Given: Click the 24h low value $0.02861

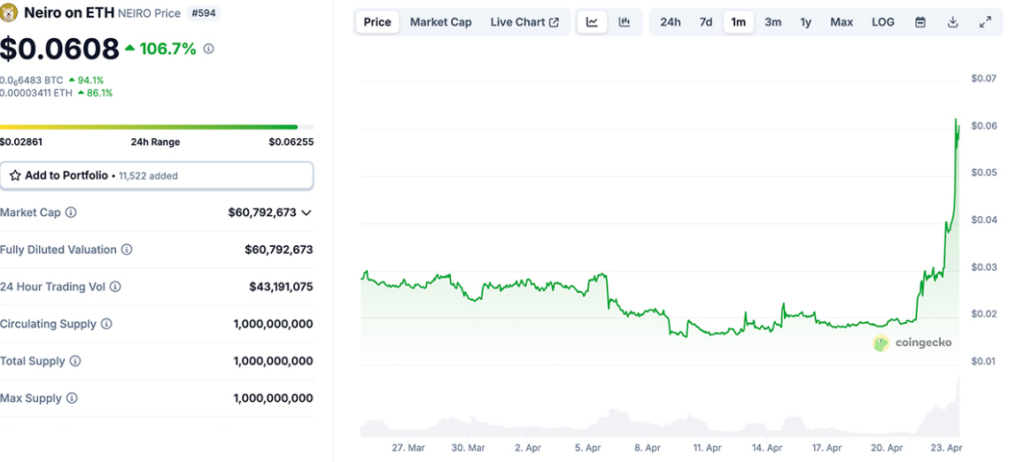Looking at the screenshot, I should click(22, 142).
